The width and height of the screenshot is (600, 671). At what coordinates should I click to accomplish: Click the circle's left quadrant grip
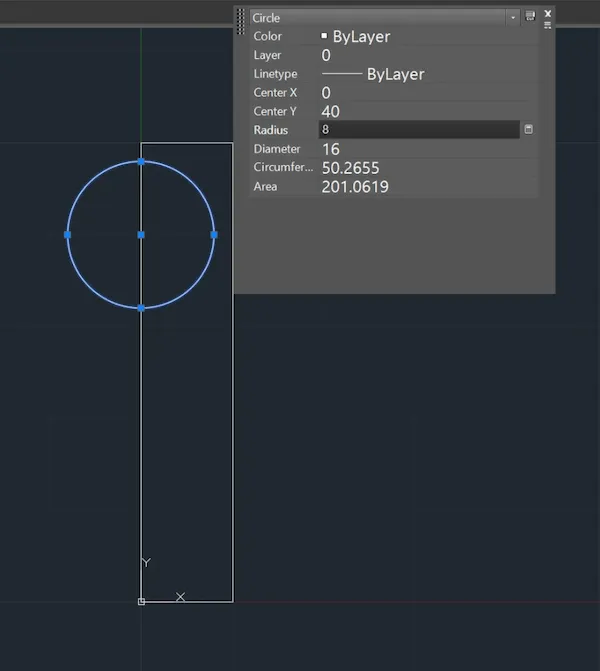tap(67, 235)
